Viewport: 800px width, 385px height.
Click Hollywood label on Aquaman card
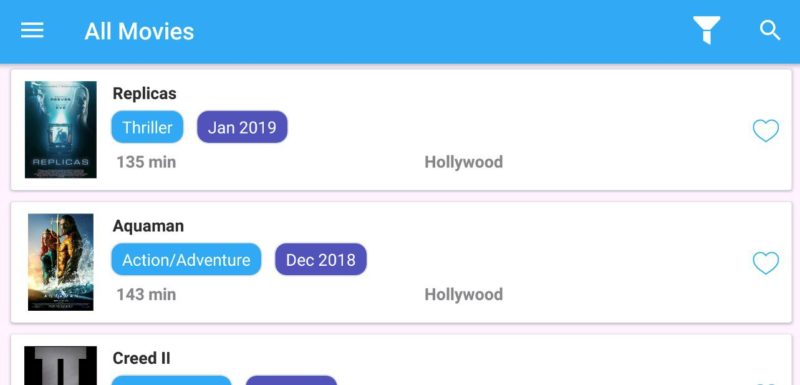pos(464,295)
